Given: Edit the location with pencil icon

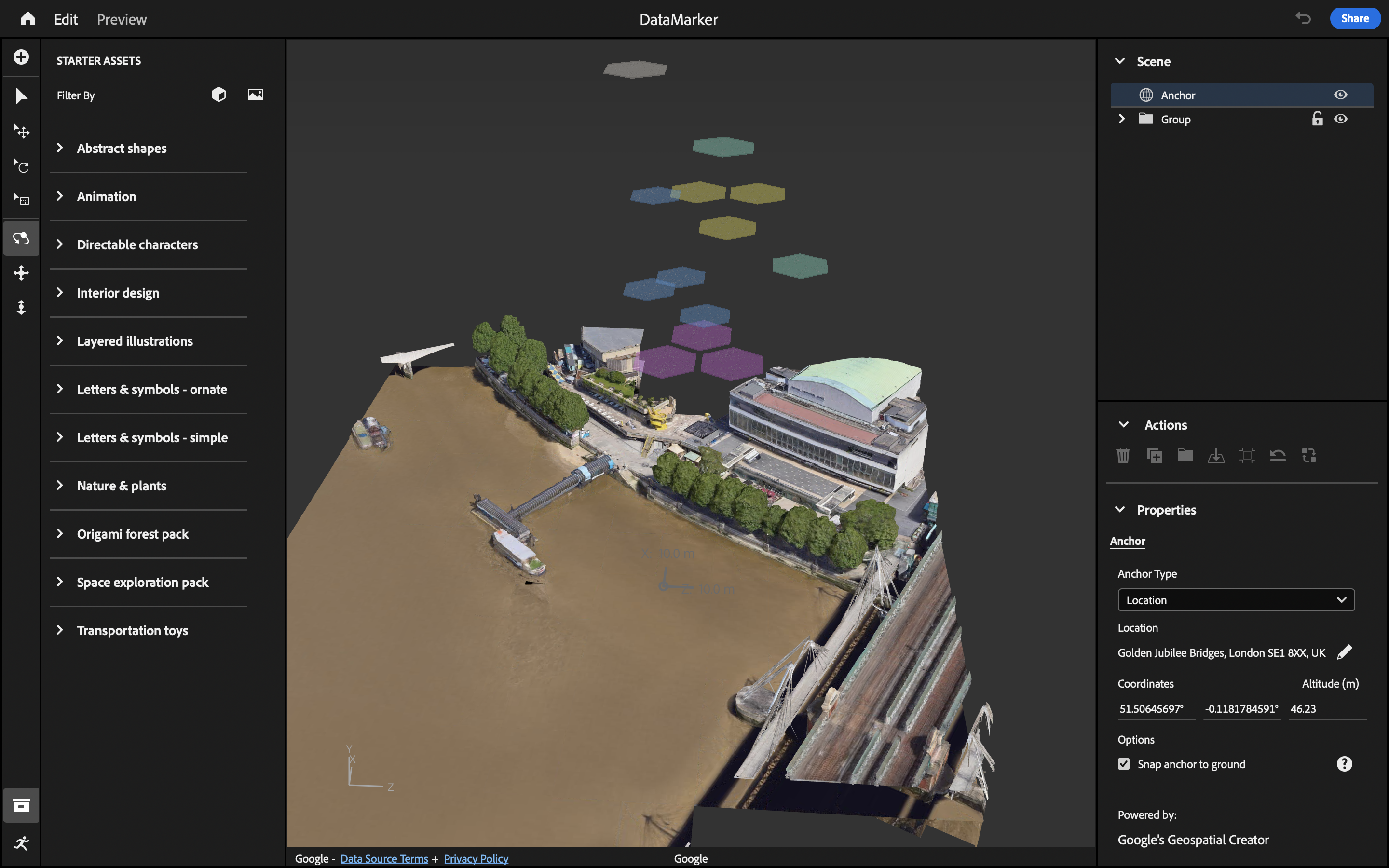Looking at the screenshot, I should coord(1344,652).
